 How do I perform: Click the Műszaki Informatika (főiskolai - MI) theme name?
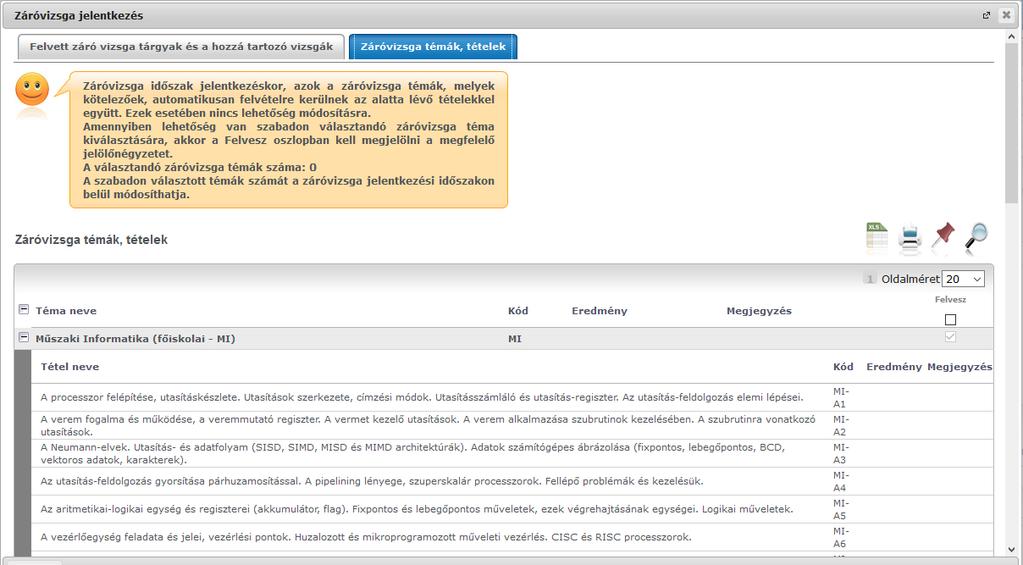135,339
